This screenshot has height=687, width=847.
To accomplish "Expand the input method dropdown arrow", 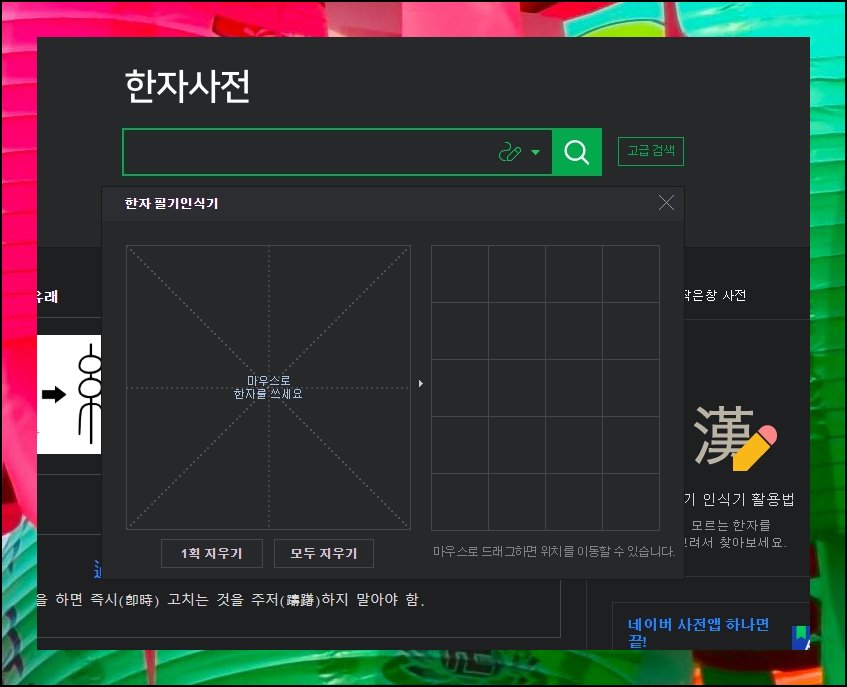I will click(535, 152).
